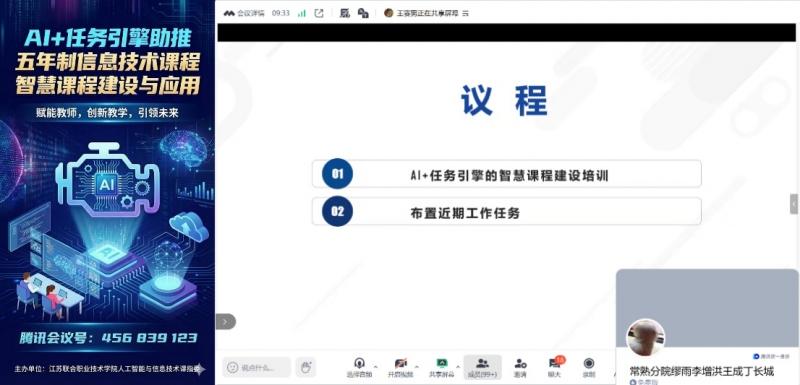Check the green network signal indicator

click(302, 13)
